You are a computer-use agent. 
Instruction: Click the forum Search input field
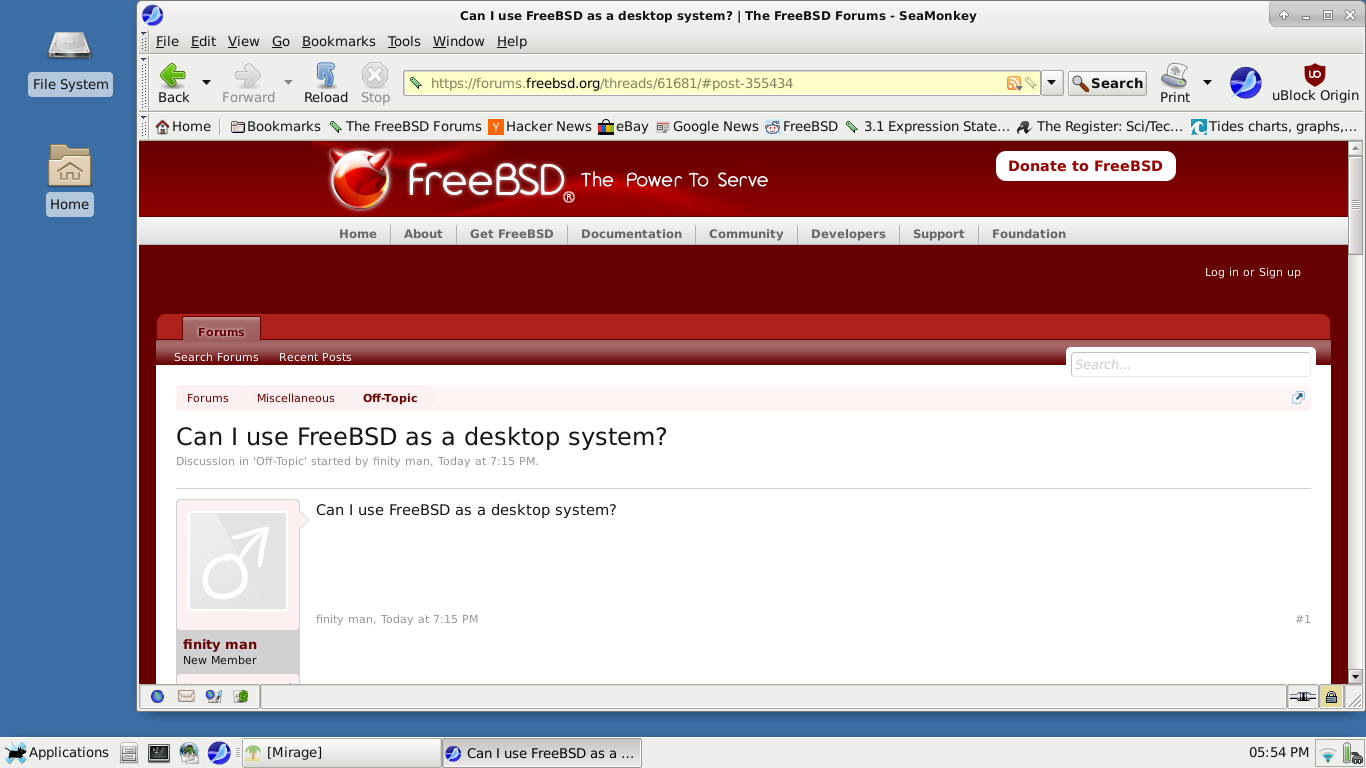click(x=1190, y=365)
